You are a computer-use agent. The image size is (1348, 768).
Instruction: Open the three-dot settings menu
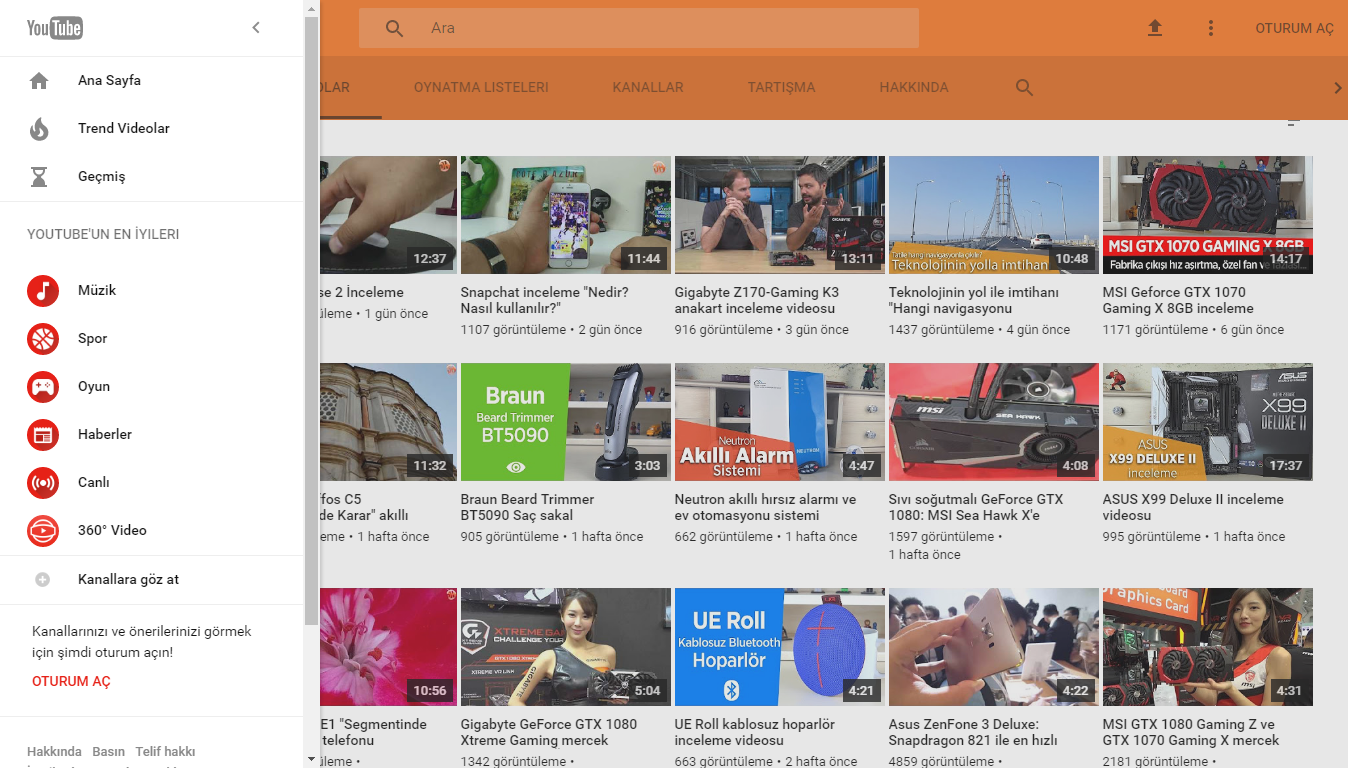tap(1211, 28)
